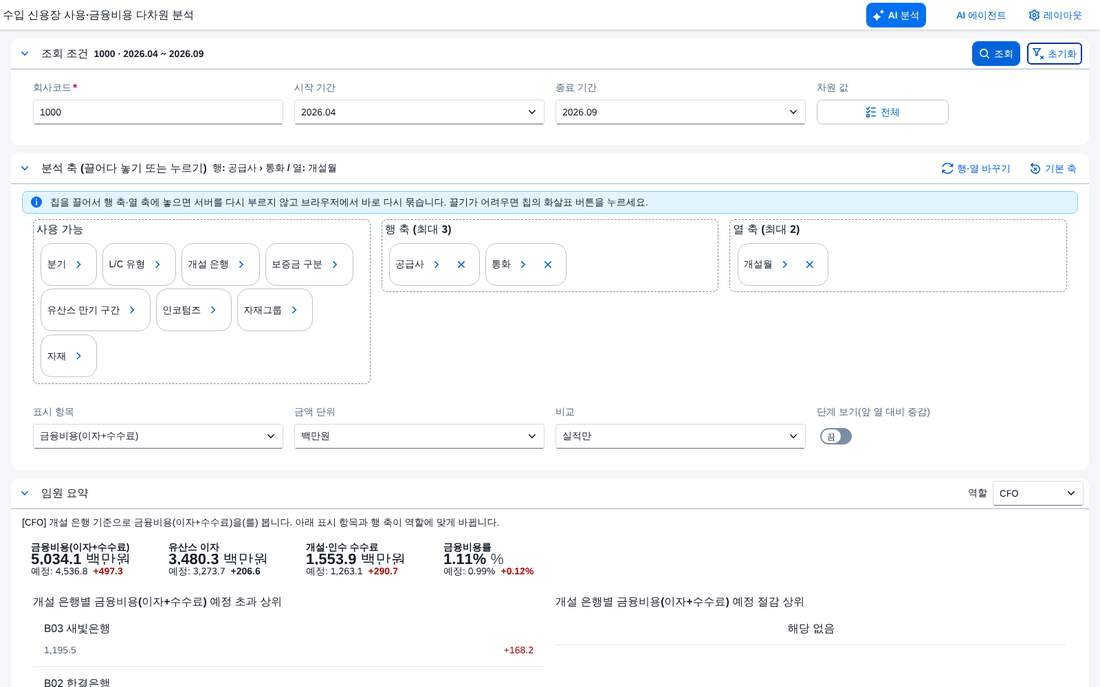Collapse the 임원 요약 section
The height and width of the screenshot is (687, 1100).
(25, 493)
